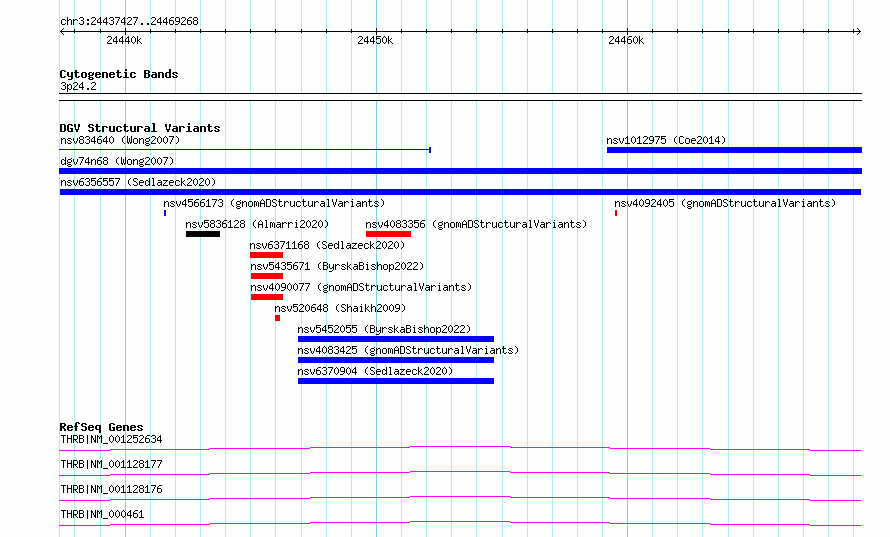Click the THRB|NM_001252634 transcript label
This screenshot has width=890, height=537.
(x=111, y=439)
